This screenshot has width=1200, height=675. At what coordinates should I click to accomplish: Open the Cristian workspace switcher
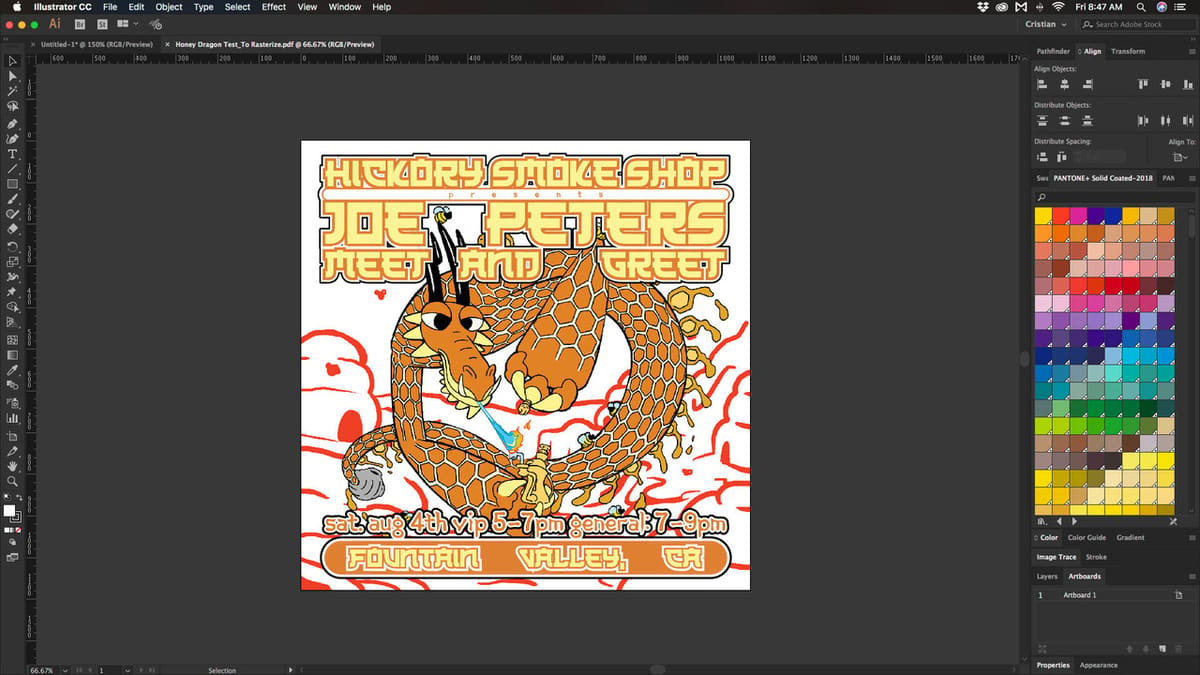[x=1046, y=24]
